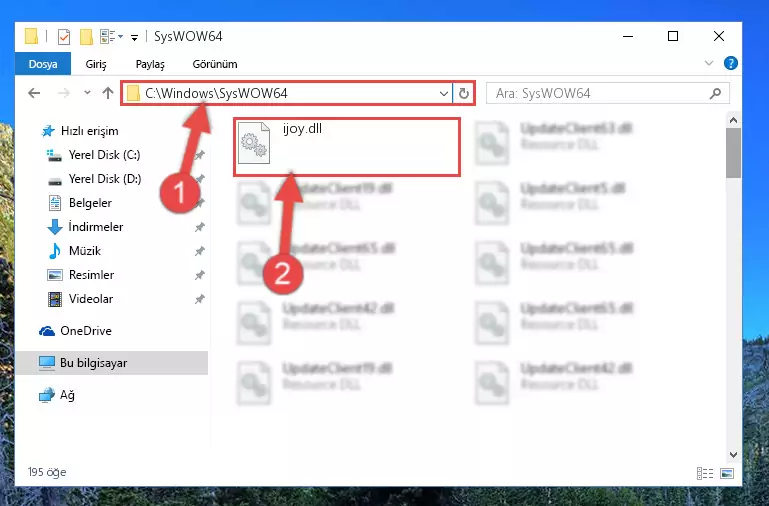
Task: Switch to details view icon in status bar
Action: click(705, 473)
